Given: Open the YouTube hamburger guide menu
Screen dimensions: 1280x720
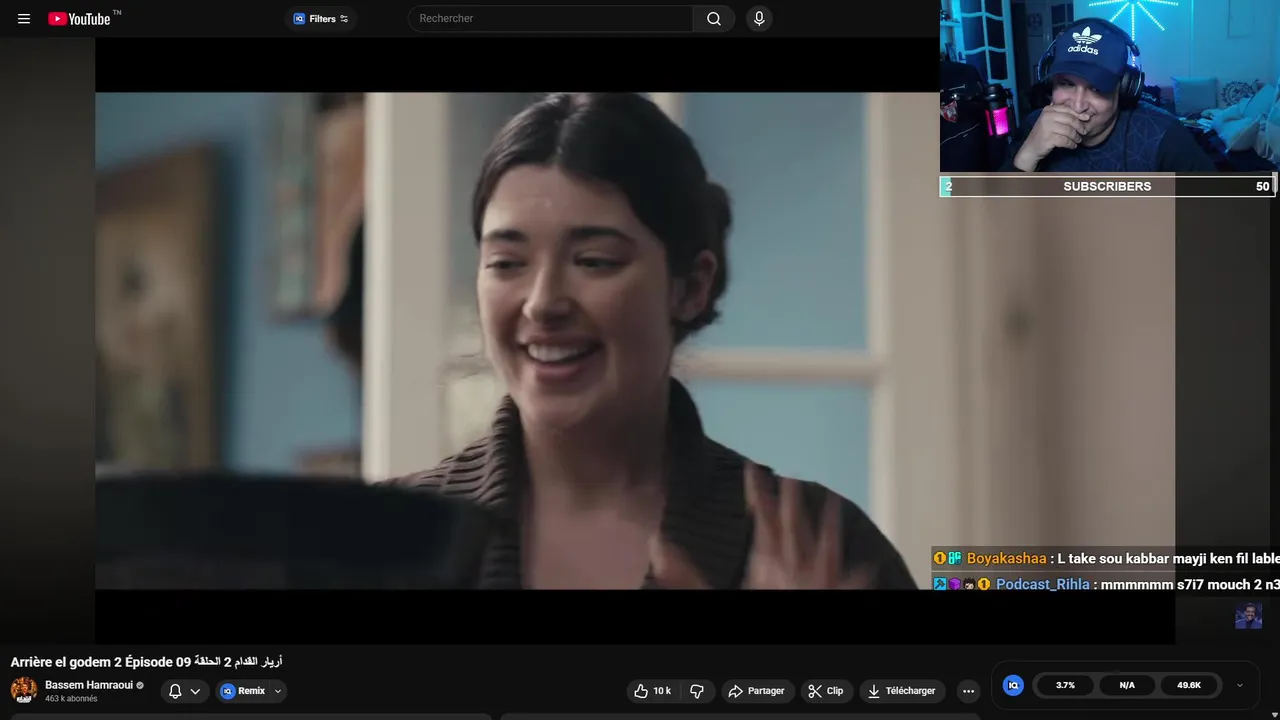Looking at the screenshot, I should coord(24,18).
